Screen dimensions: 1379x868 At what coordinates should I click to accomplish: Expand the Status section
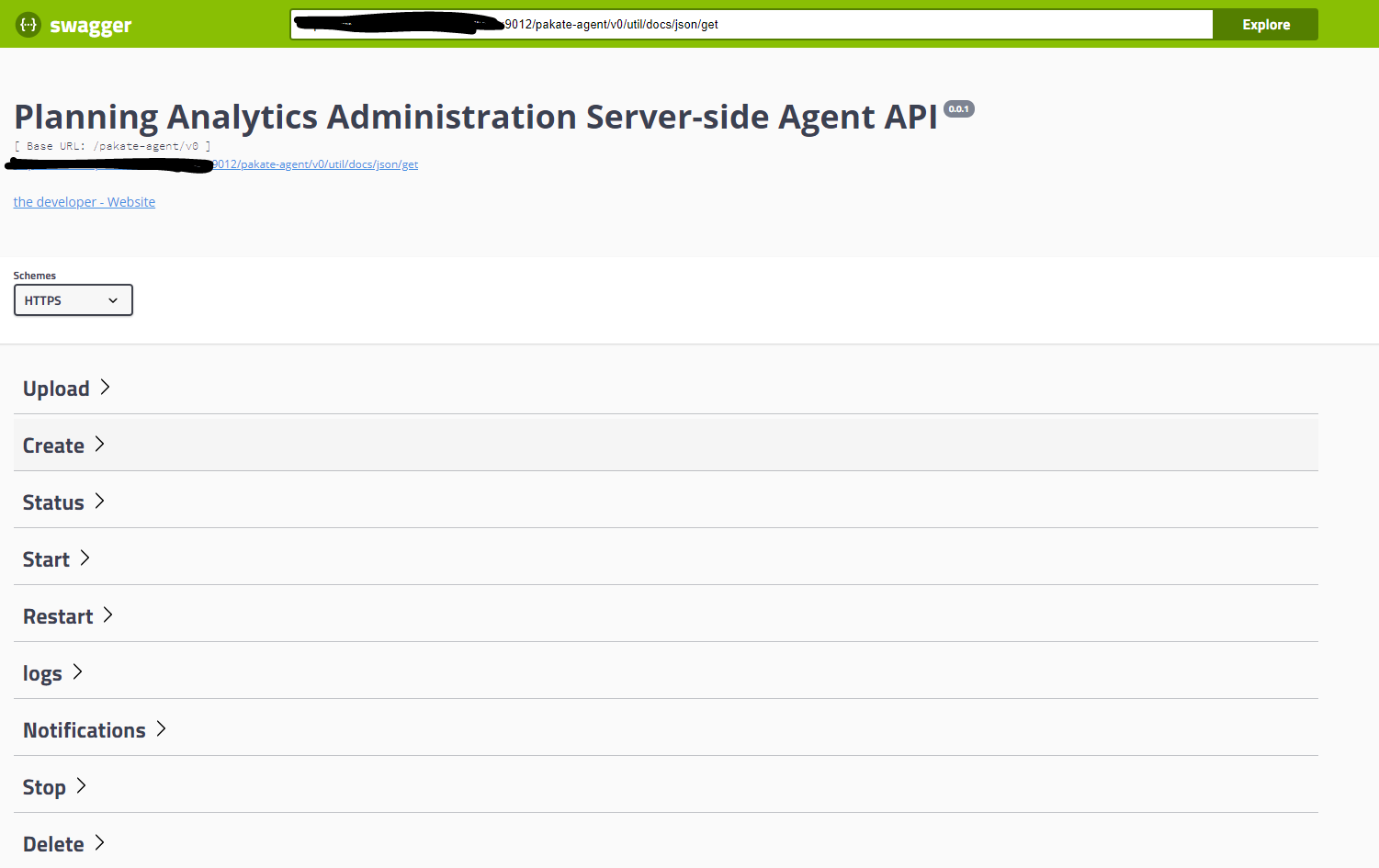point(666,502)
